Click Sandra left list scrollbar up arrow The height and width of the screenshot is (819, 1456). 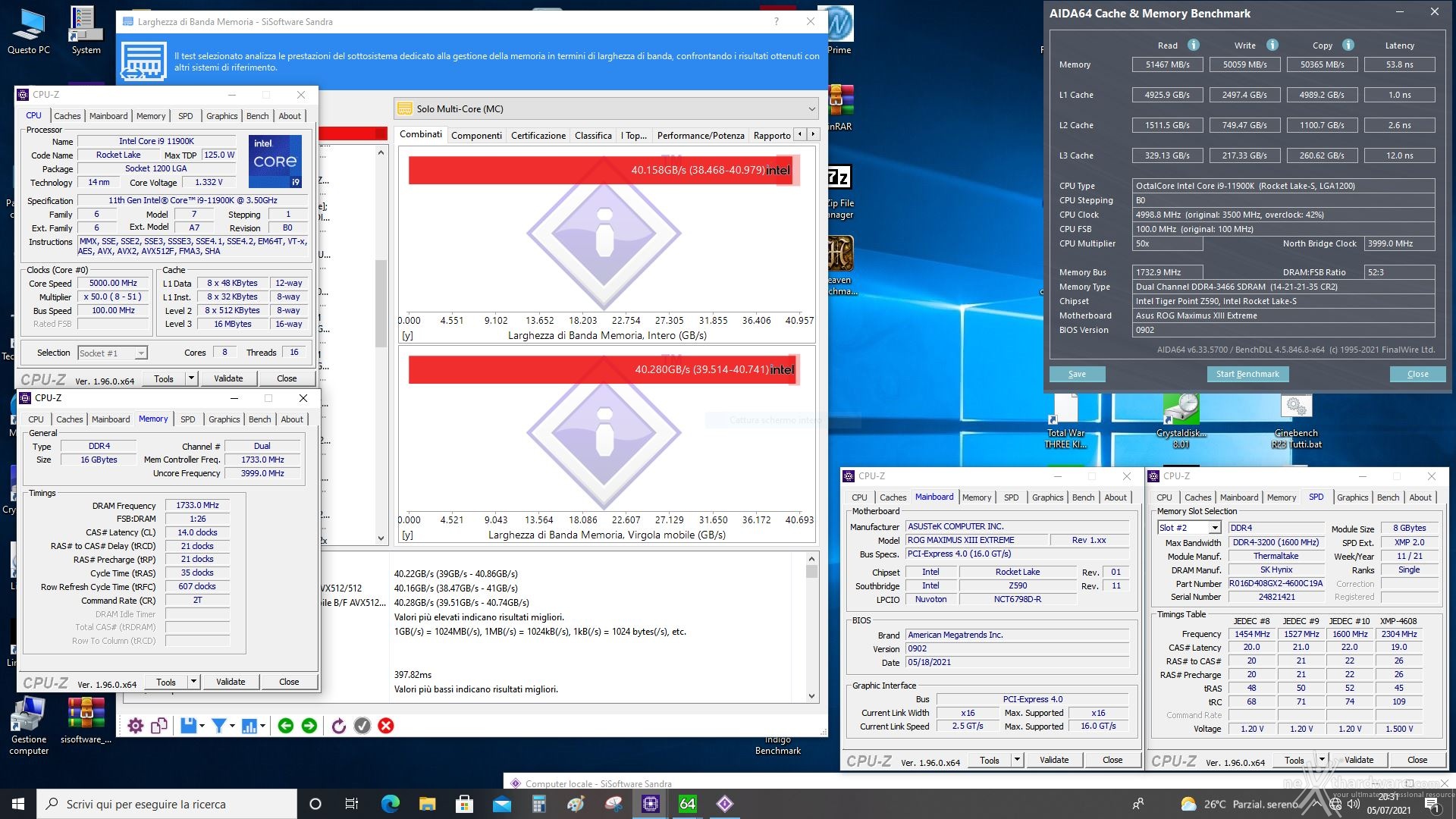point(381,153)
